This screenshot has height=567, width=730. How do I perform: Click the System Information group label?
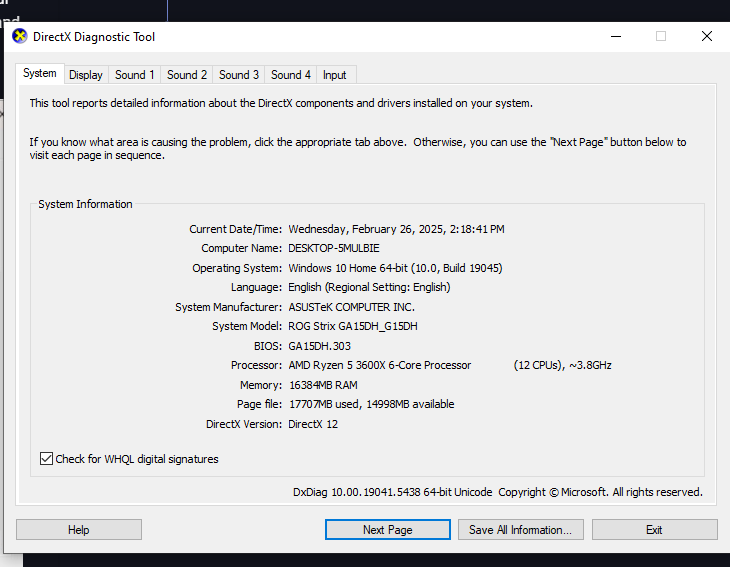(x=85, y=204)
